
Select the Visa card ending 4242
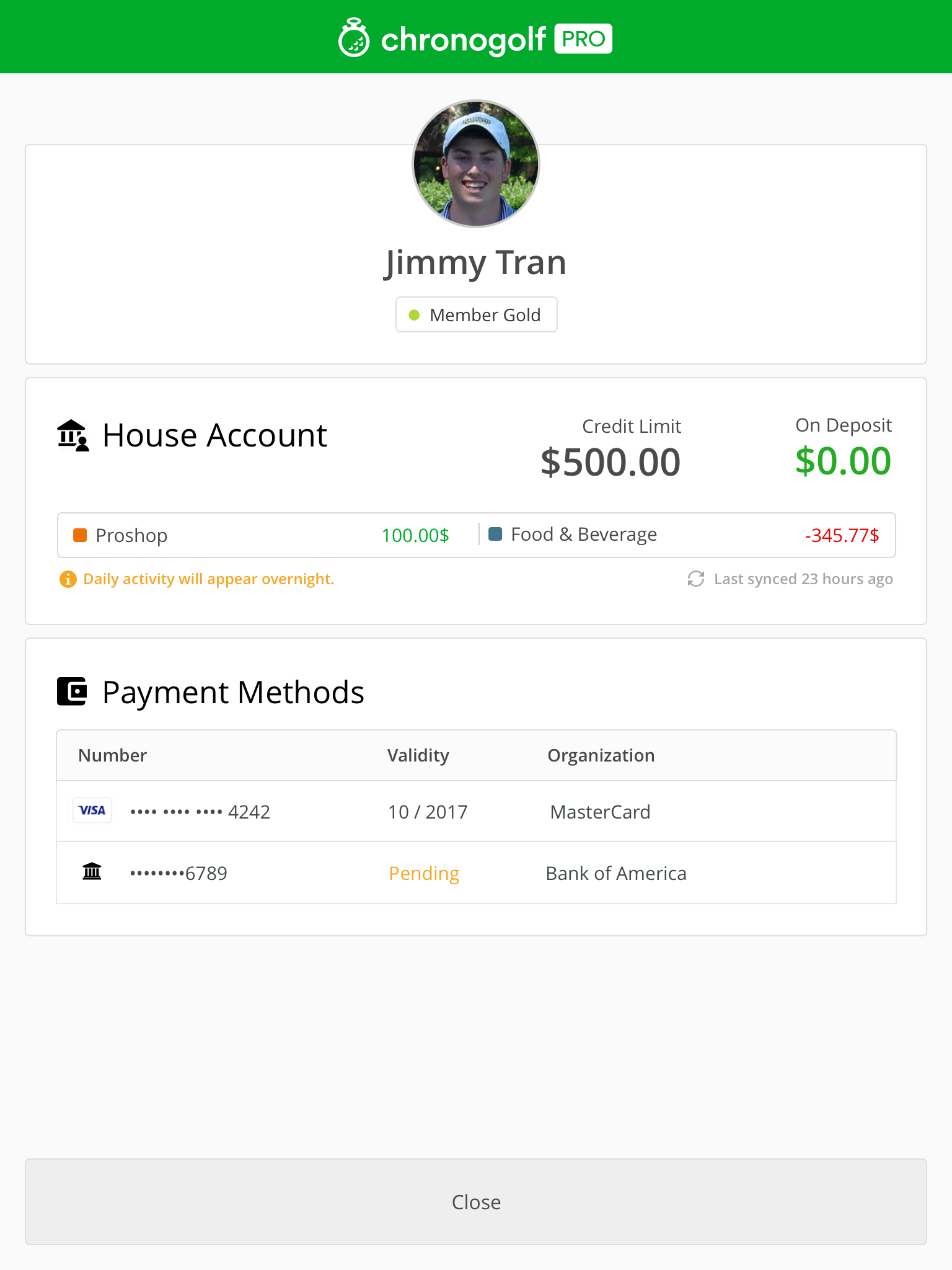point(200,812)
